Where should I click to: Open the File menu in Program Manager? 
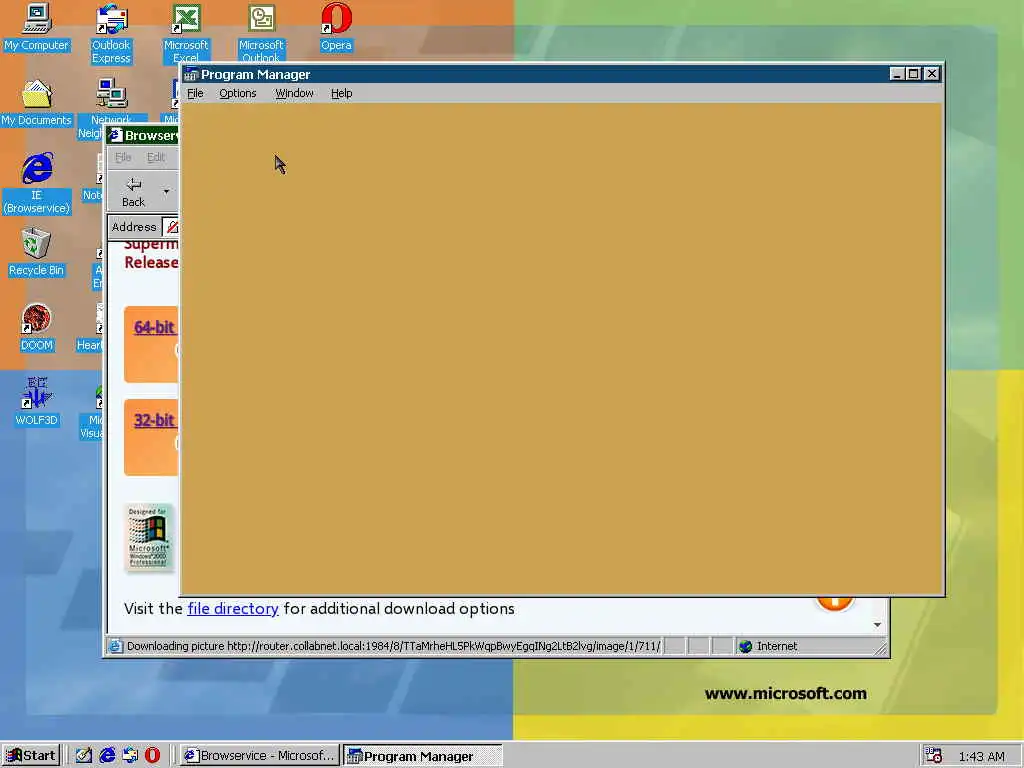pyautogui.click(x=195, y=93)
